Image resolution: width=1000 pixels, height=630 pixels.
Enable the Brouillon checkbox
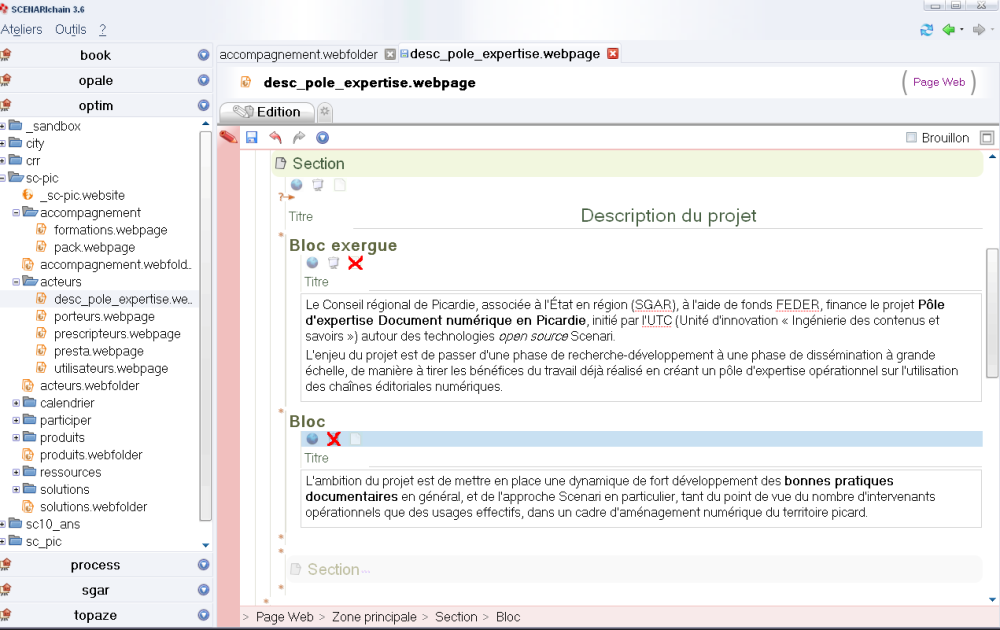pos(911,138)
